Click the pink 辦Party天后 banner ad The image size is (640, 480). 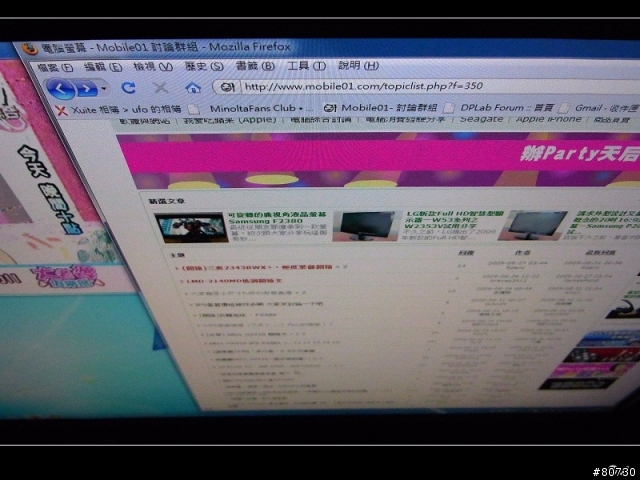(x=378, y=160)
